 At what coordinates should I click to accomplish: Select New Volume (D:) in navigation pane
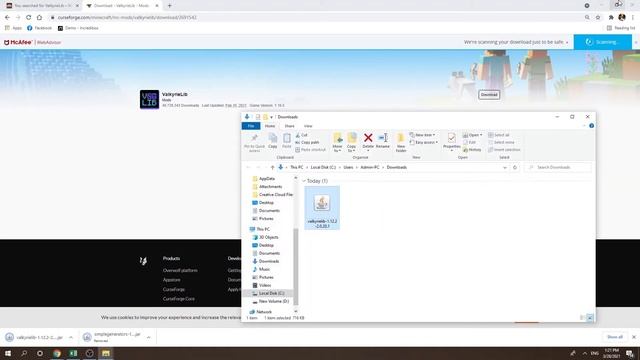pyautogui.click(x=271, y=301)
